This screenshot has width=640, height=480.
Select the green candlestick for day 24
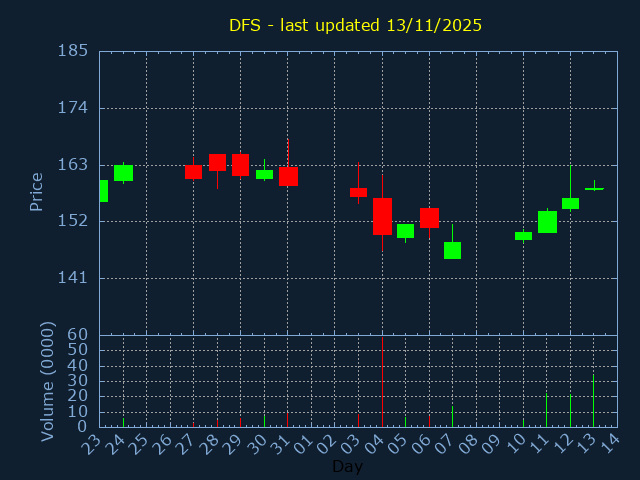tap(123, 173)
